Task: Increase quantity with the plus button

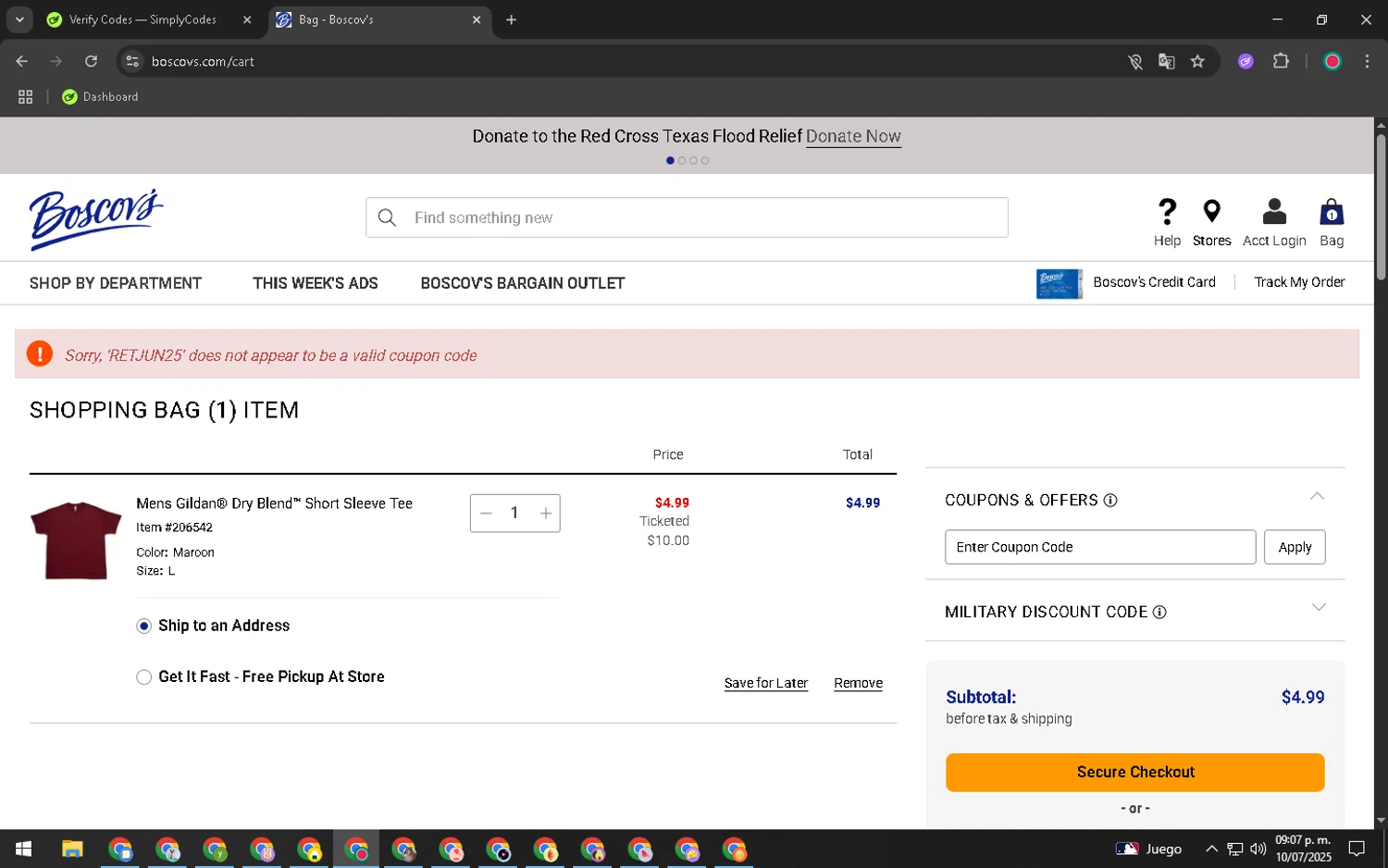Action: coord(546,514)
